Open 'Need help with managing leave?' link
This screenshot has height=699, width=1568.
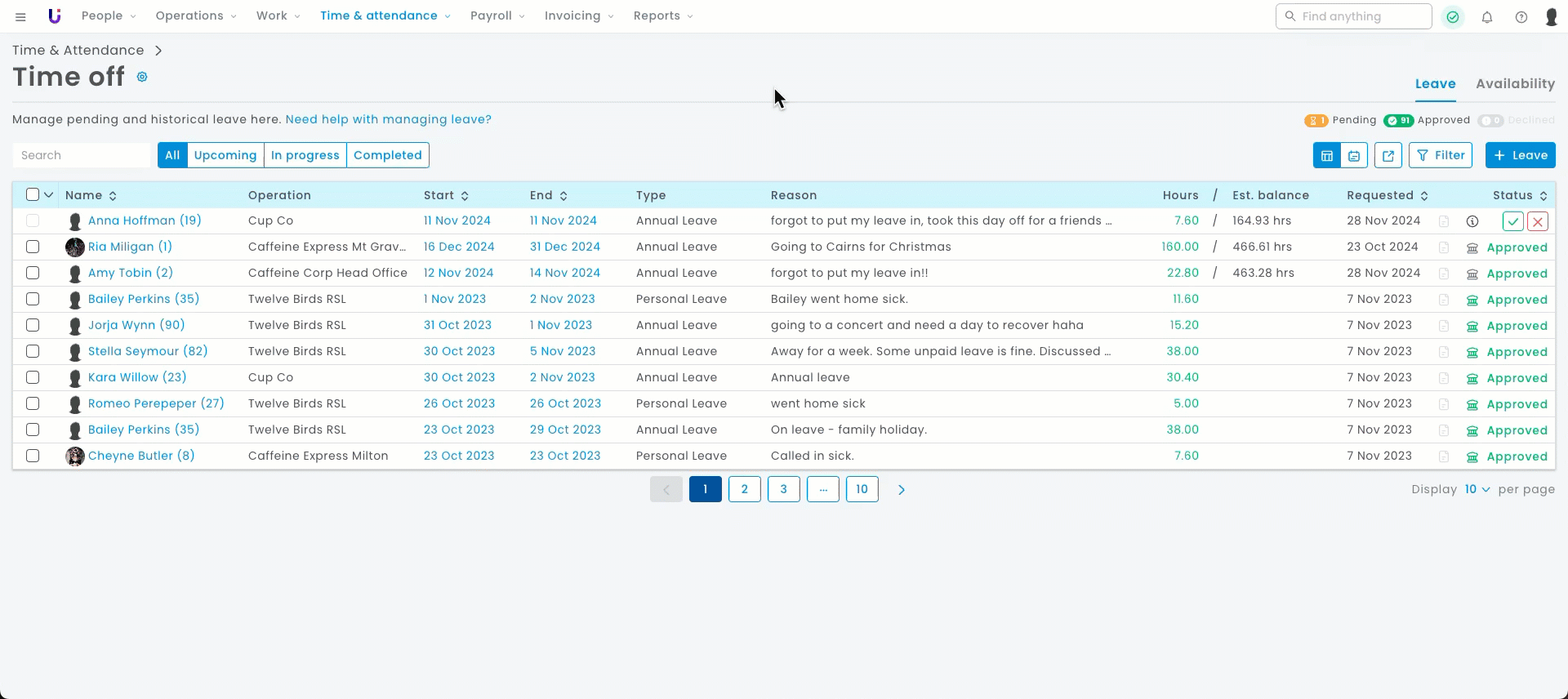click(x=388, y=119)
